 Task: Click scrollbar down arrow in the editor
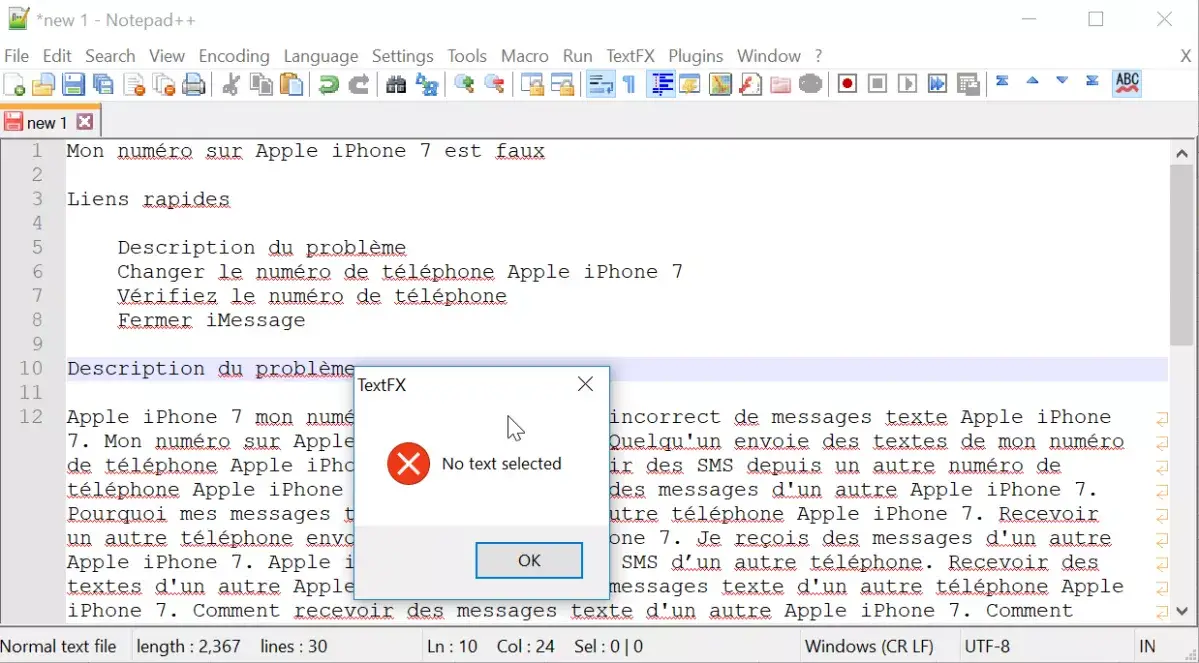pyautogui.click(x=1182, y=610)
